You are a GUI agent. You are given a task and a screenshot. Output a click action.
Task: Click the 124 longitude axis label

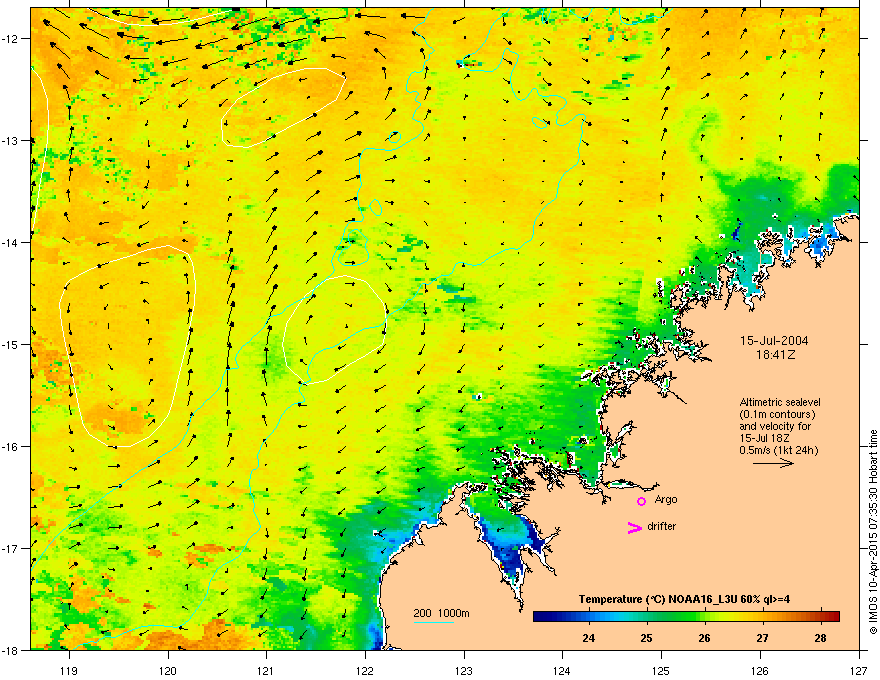click(562, 671)
